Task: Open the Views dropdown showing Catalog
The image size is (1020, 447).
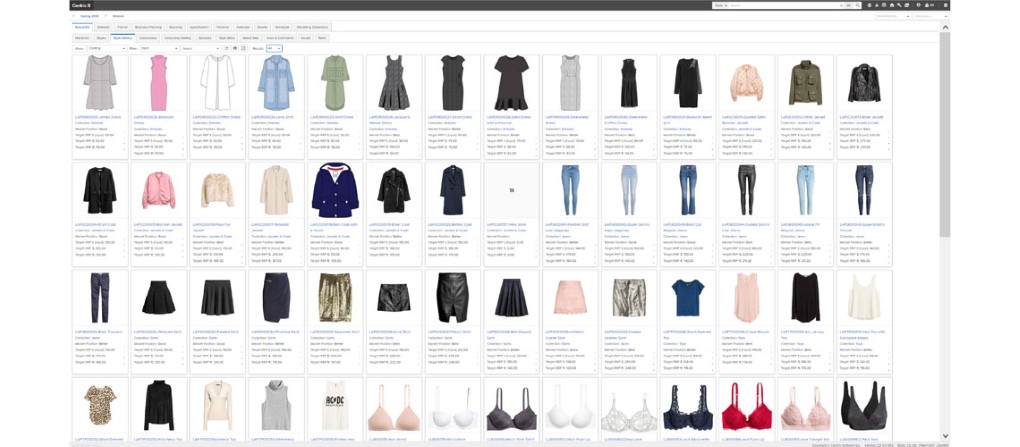Action: point(107,48)
